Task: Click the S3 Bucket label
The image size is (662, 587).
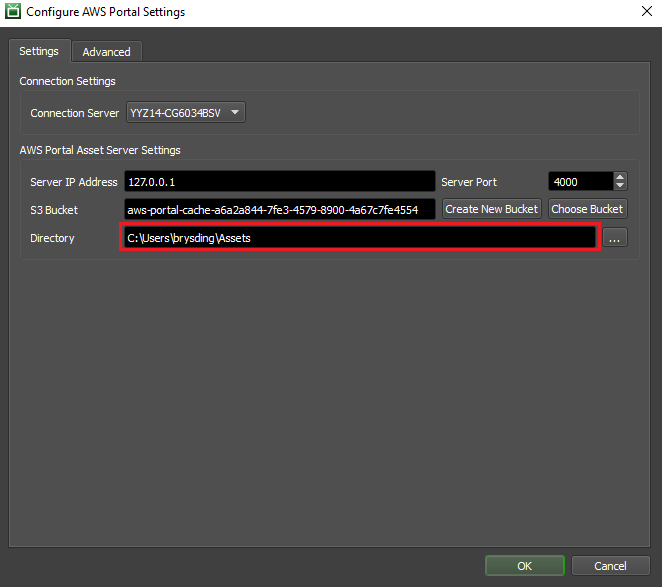Action: [54, 210]
